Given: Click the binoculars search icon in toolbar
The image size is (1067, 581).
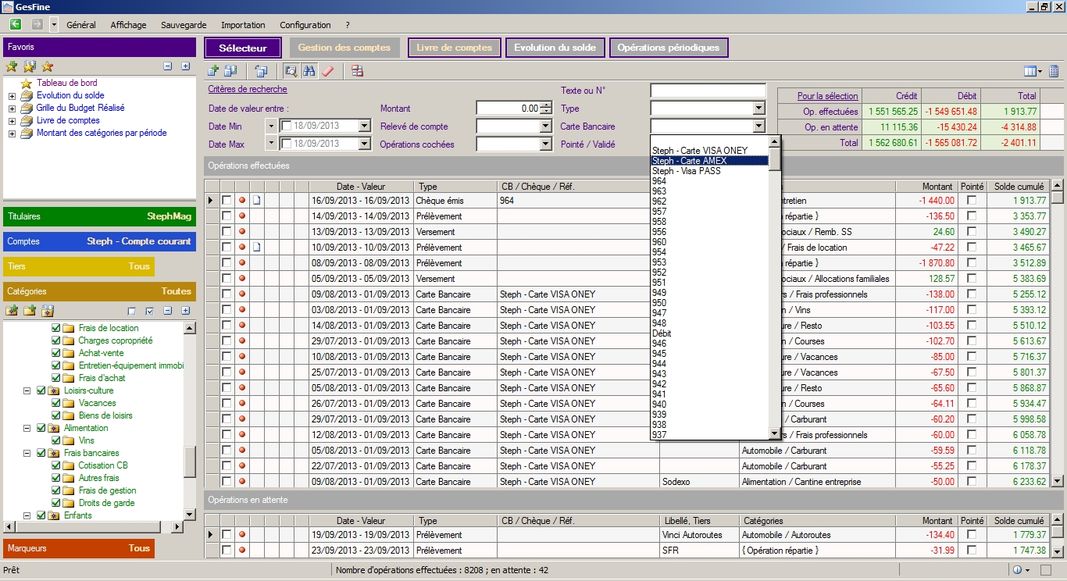Looking at the screenshot, I should tap(309, 71).
